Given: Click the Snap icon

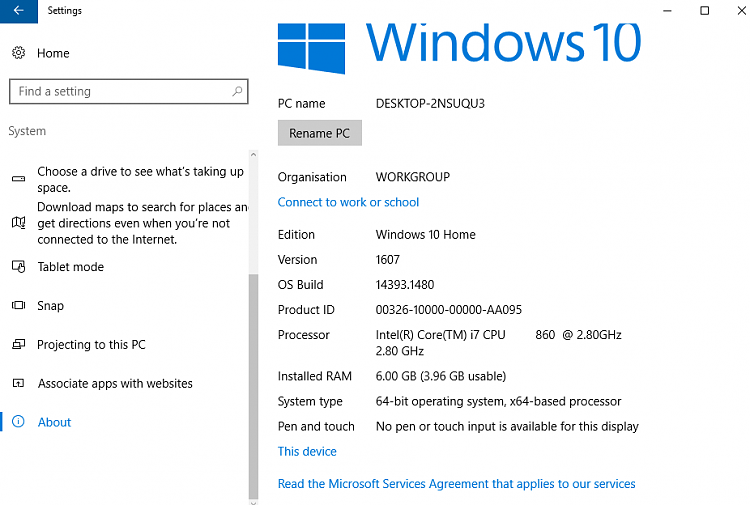Looking at the screenshot, I should (x=19, y=305).
